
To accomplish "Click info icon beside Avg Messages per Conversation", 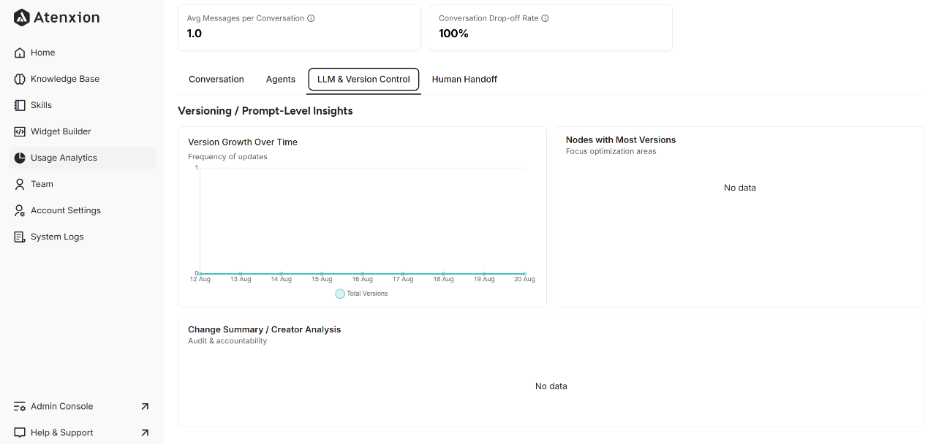I will (x=311, y=18).
